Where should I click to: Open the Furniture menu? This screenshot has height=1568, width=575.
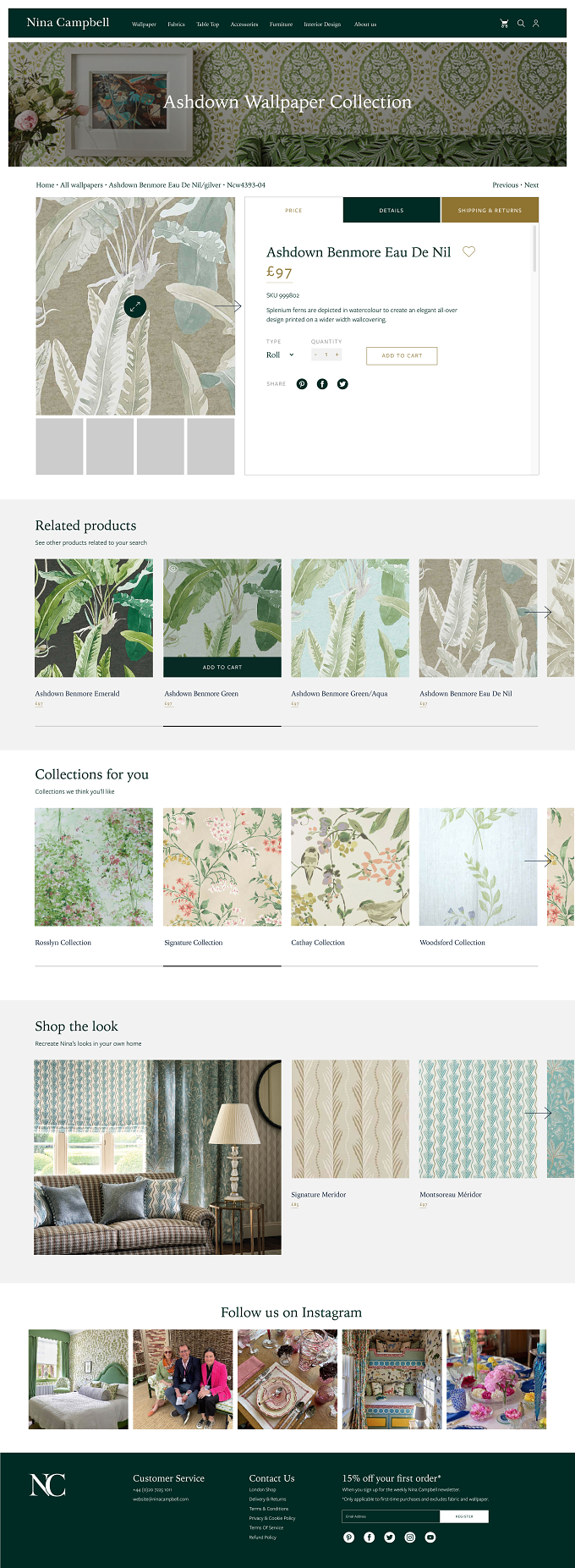coord(281,25)
